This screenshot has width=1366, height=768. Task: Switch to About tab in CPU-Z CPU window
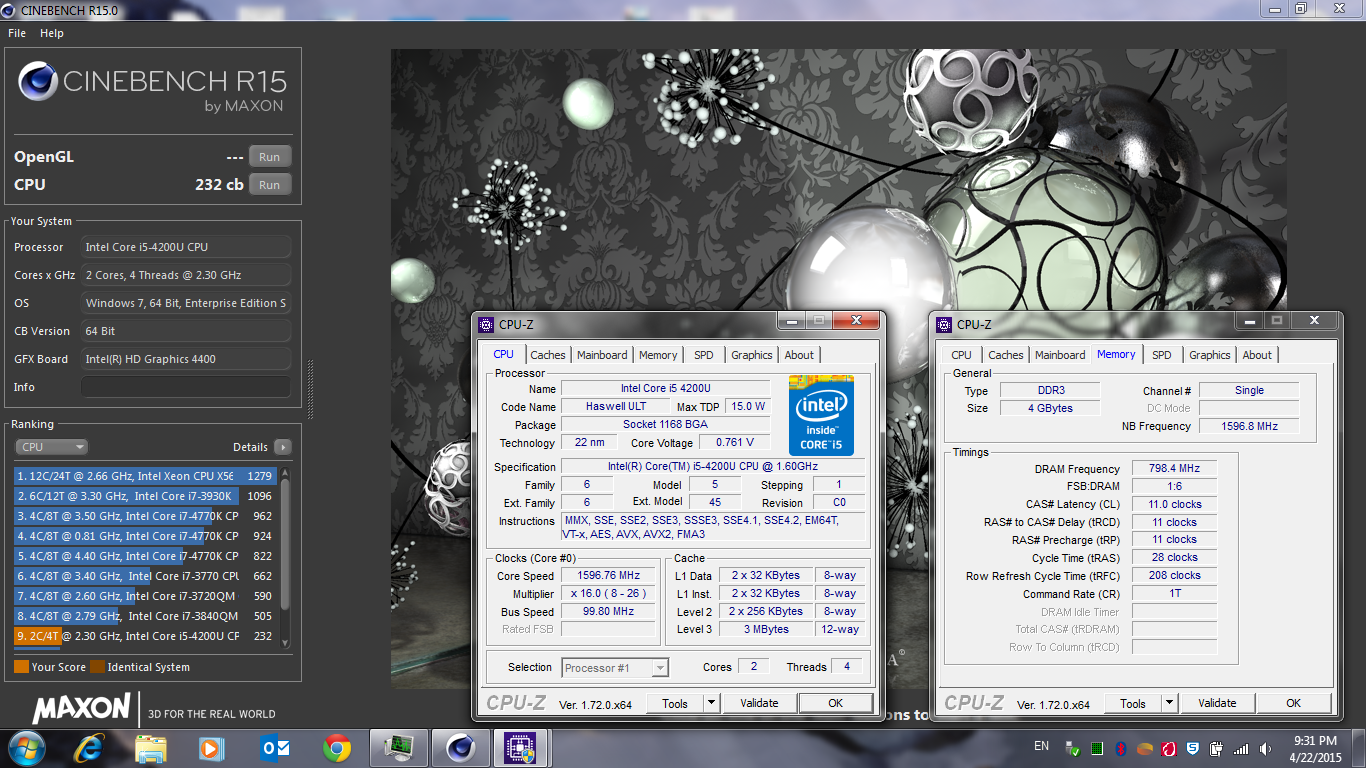coord(799,355)
